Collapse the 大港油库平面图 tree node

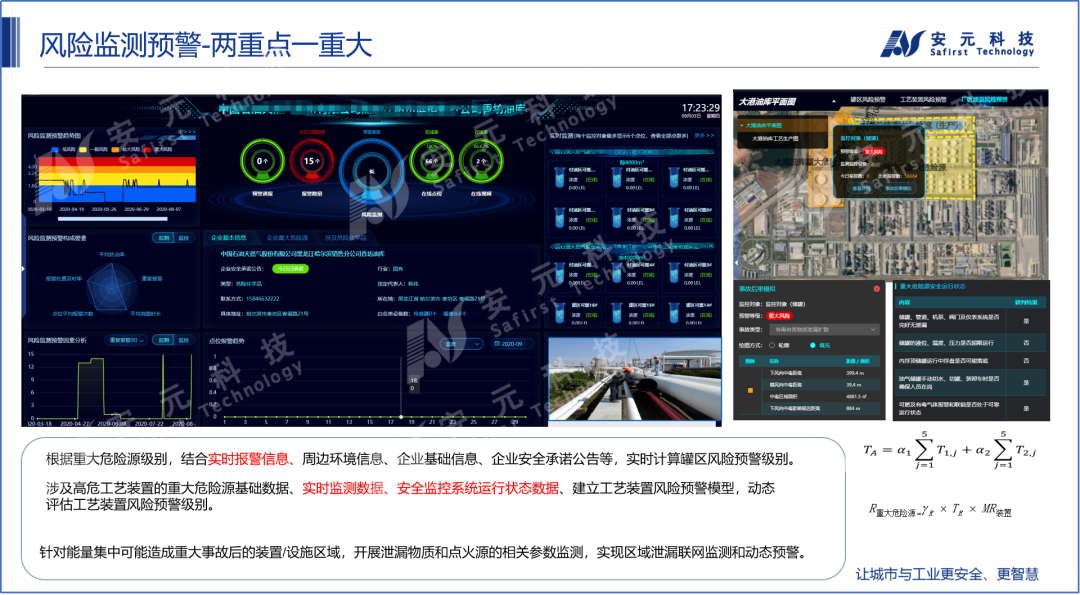[741, 126]
